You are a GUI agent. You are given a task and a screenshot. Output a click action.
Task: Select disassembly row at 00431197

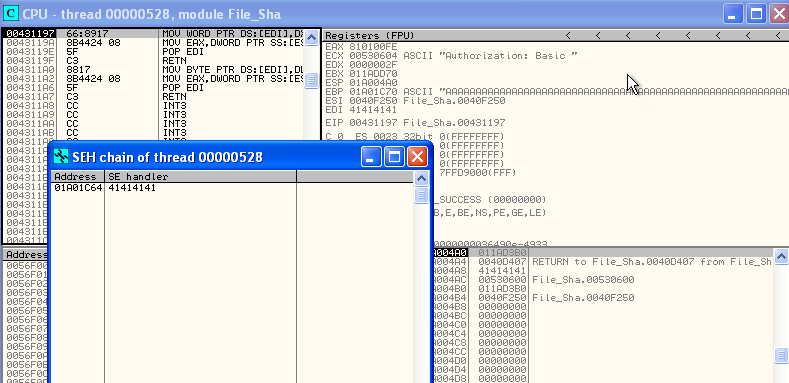coord(153,34)
